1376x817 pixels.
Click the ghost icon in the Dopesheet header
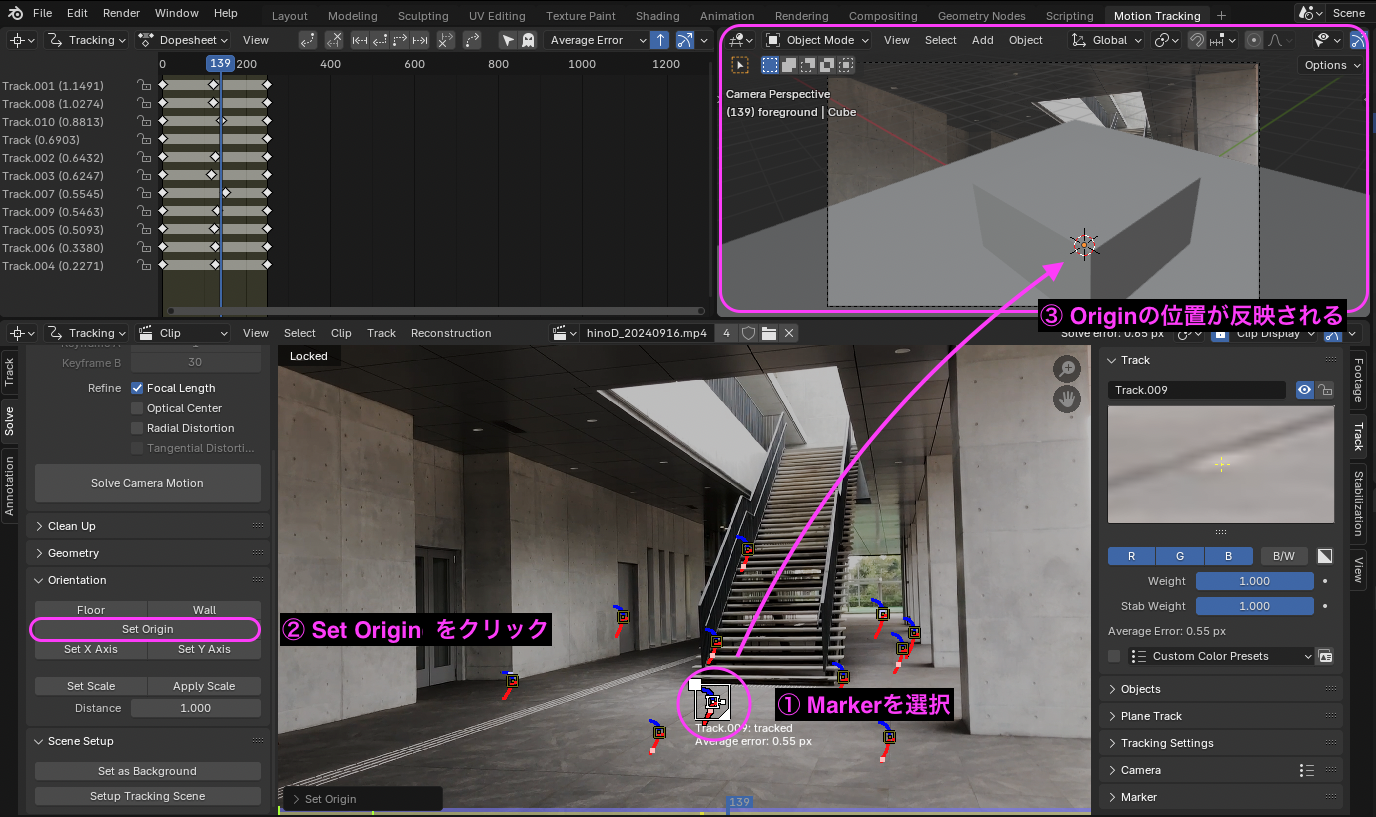click(528, 40)
